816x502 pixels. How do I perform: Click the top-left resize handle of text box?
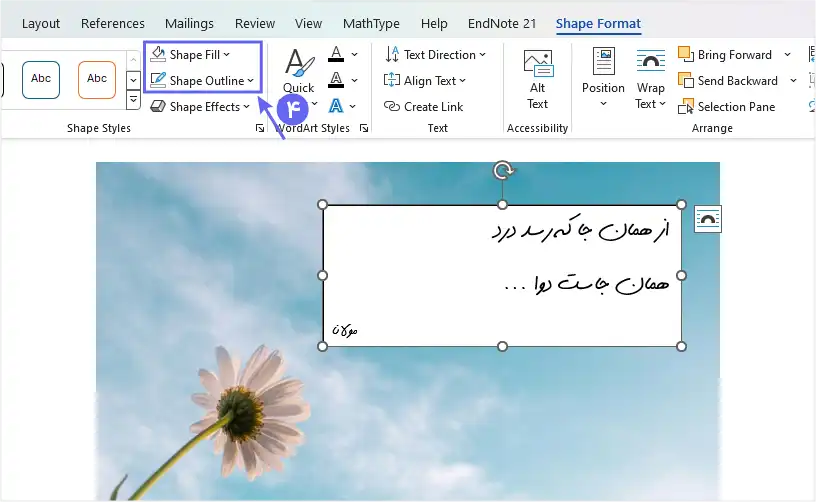pos(322,204)
